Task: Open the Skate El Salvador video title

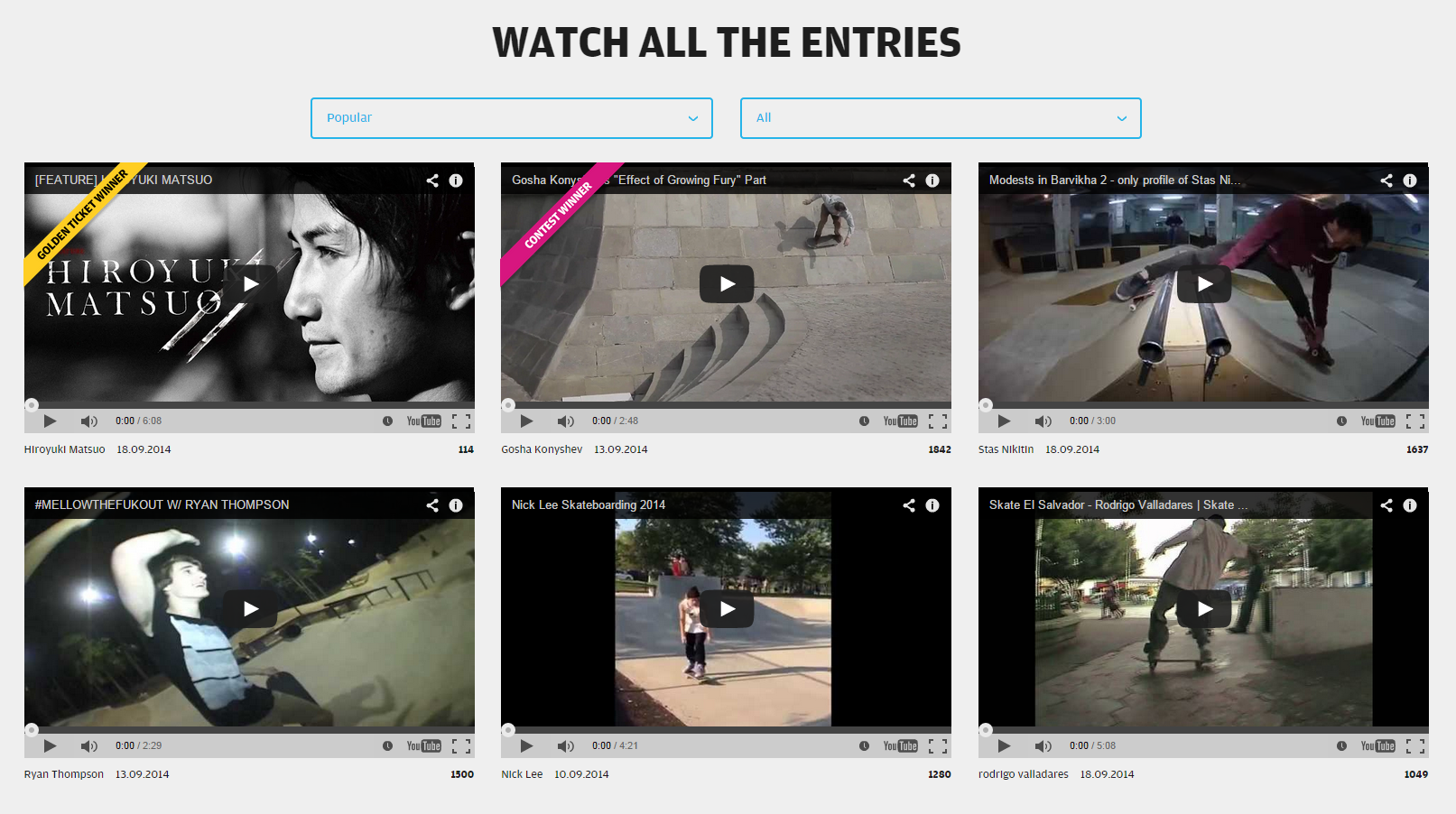Action: pos(1118,505)
